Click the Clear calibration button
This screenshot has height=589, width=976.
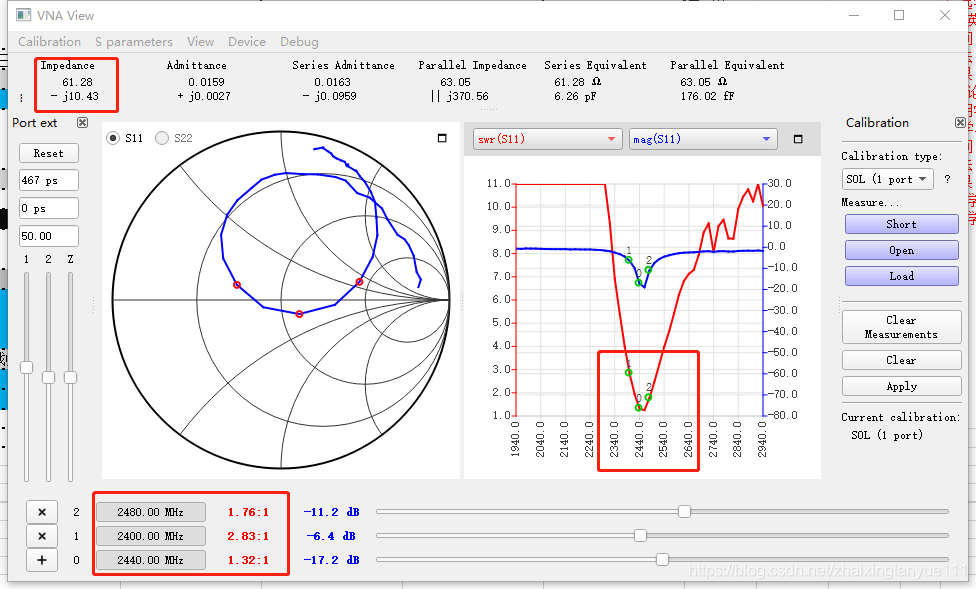click(901, 360)
